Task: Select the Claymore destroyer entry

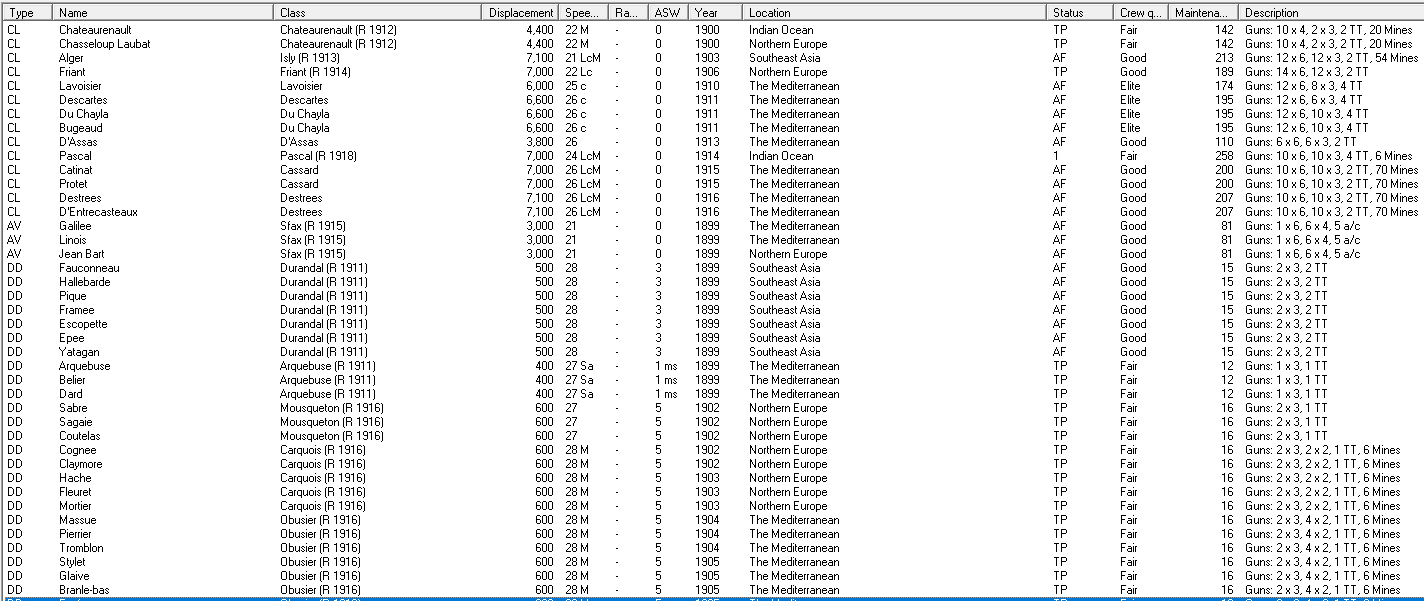Action: tap(80, 464)
